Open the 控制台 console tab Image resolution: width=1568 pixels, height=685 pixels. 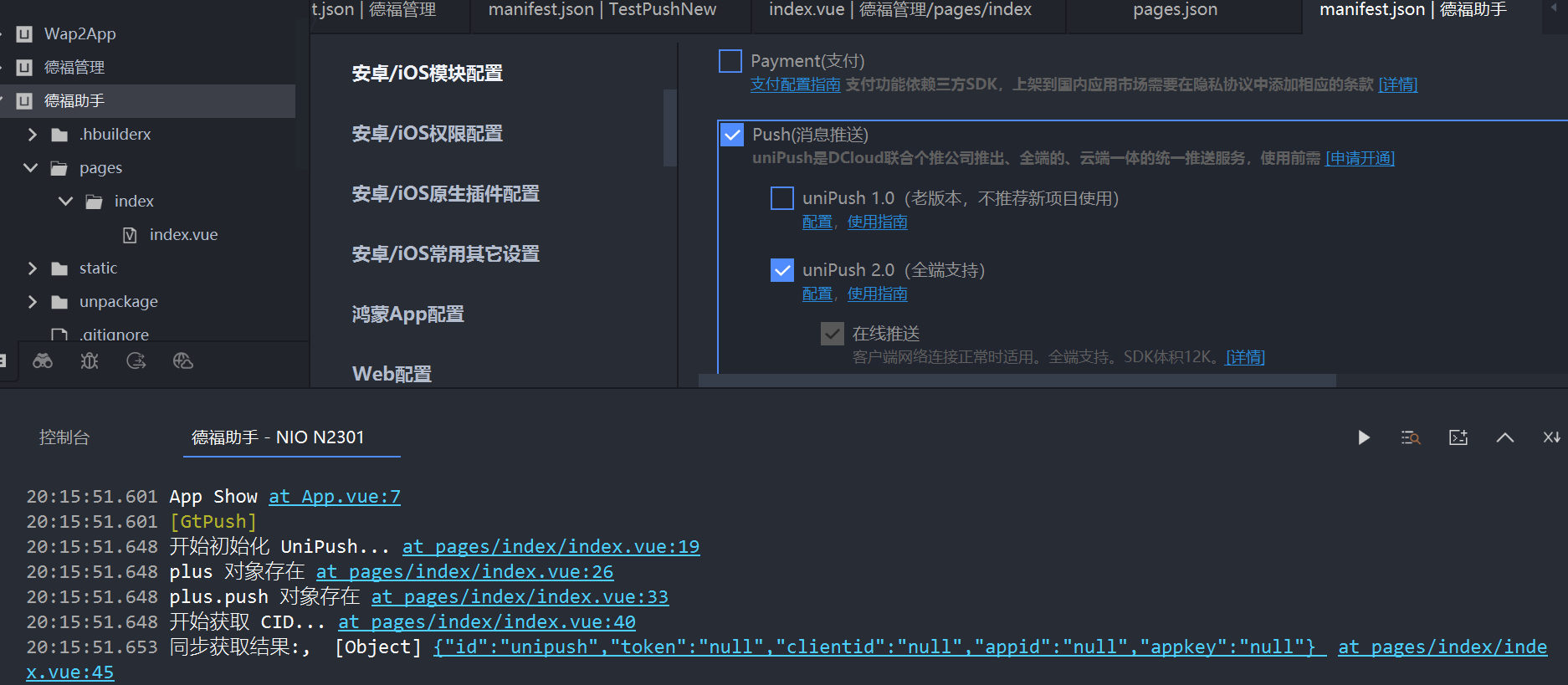64,437
